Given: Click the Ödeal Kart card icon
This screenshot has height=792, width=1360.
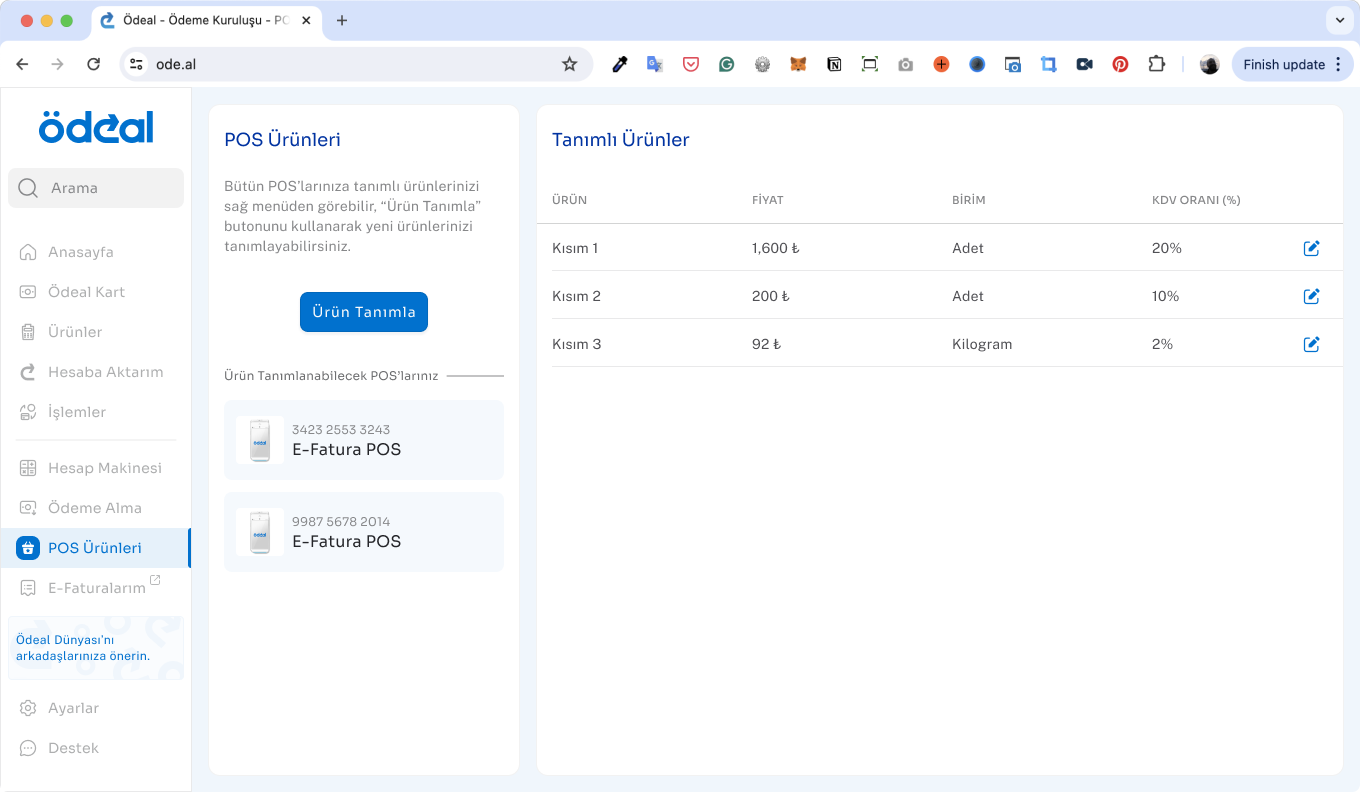Looking at the screenshot, I should (28, 292).
